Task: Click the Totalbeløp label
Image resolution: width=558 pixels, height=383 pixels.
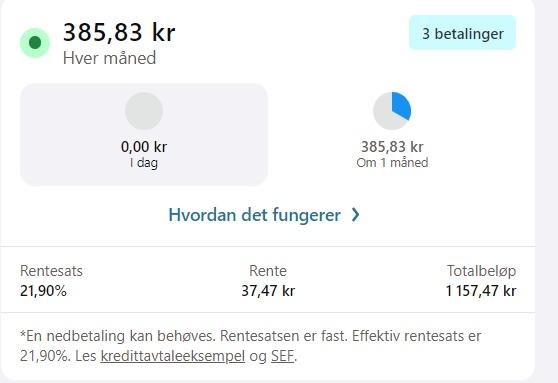Action: [481, 271]
